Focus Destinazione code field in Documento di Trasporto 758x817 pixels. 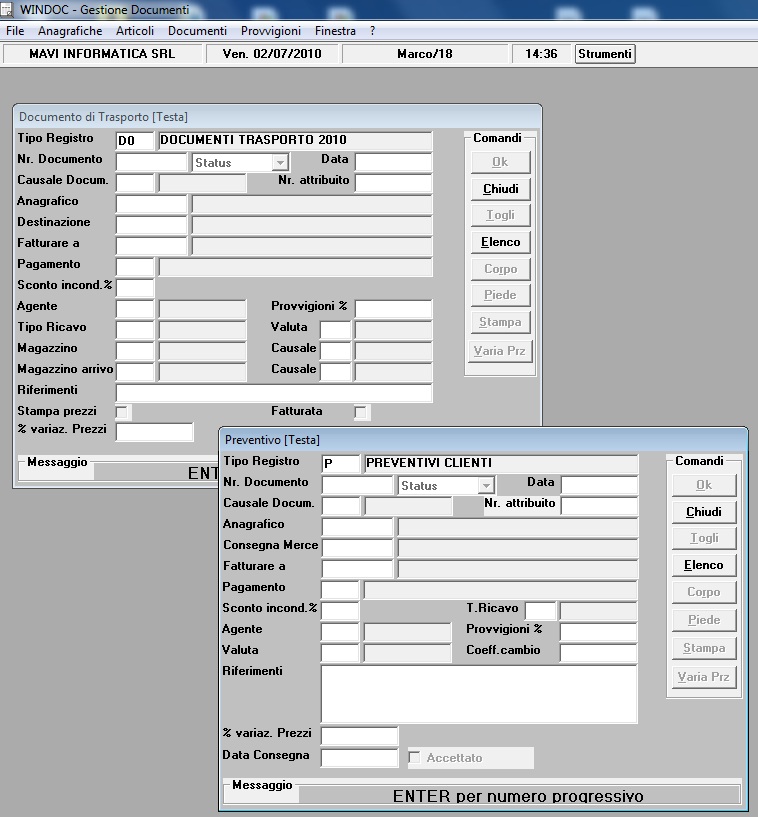coord(151,225)
